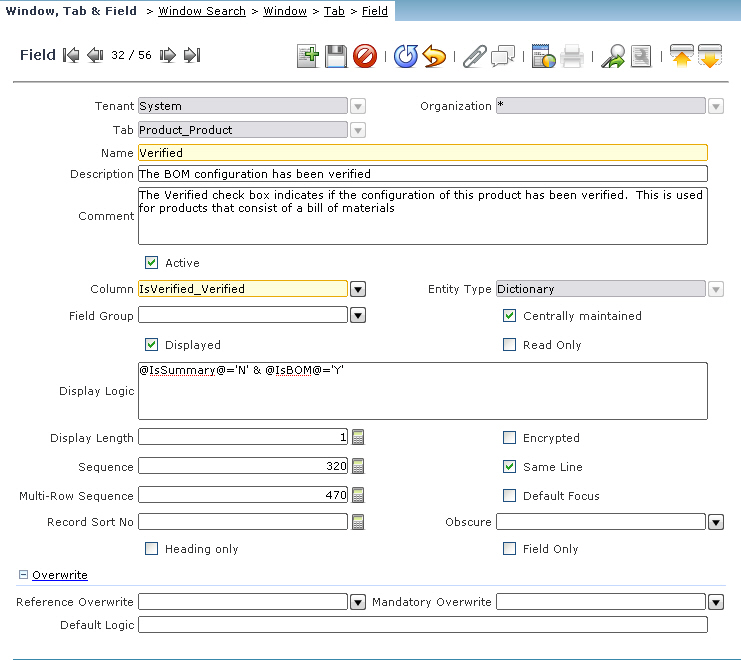The width and height of the screenshot is (741, 660).
Task: Expand the Field Group dropdown
Action: (x=358, y=316)
